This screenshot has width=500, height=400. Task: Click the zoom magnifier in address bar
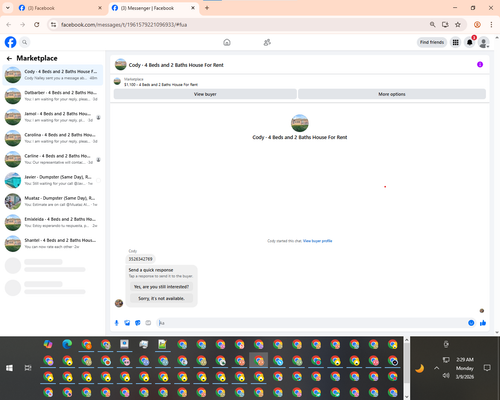432,24
